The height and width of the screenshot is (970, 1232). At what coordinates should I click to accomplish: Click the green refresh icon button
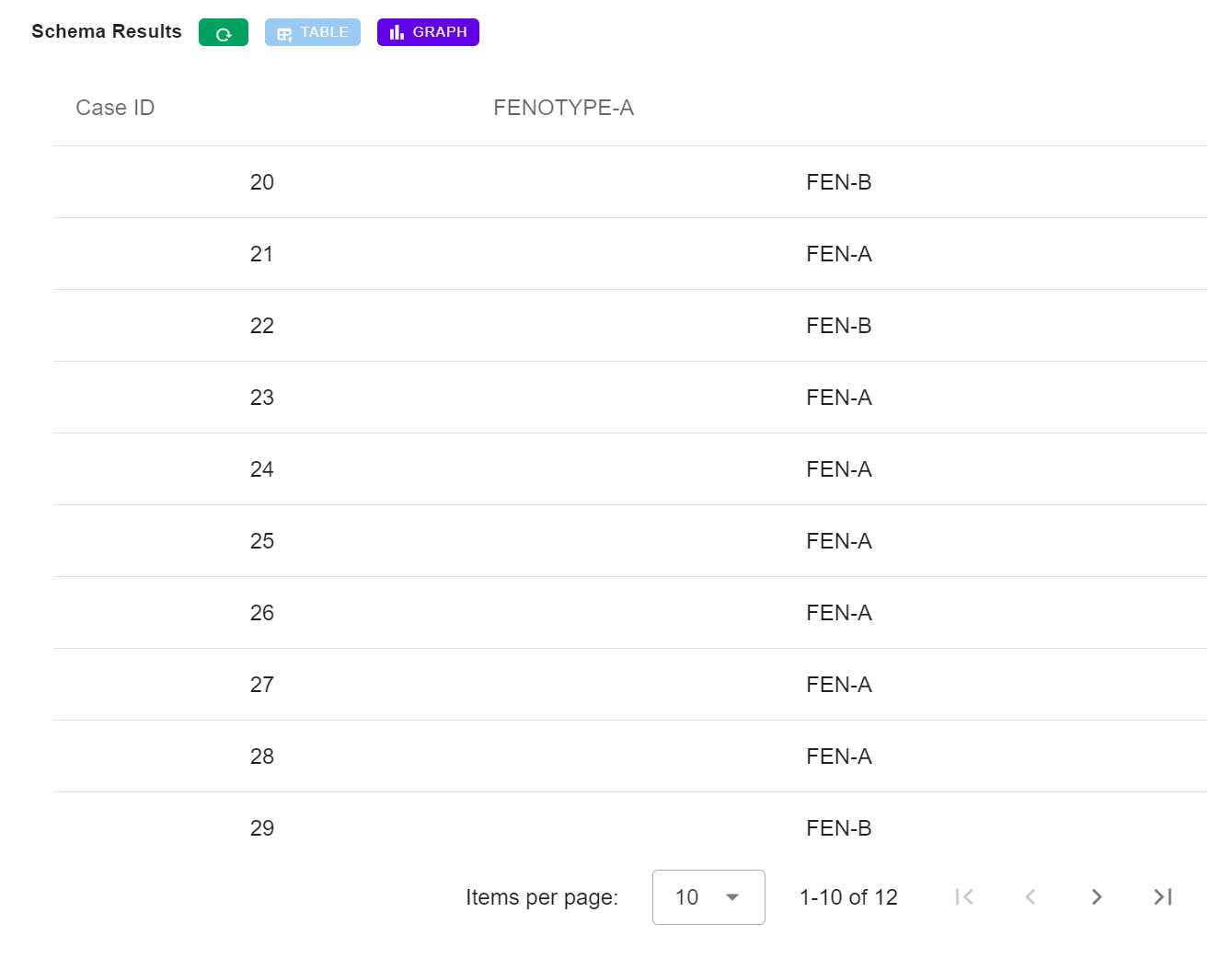coord(223,33)
